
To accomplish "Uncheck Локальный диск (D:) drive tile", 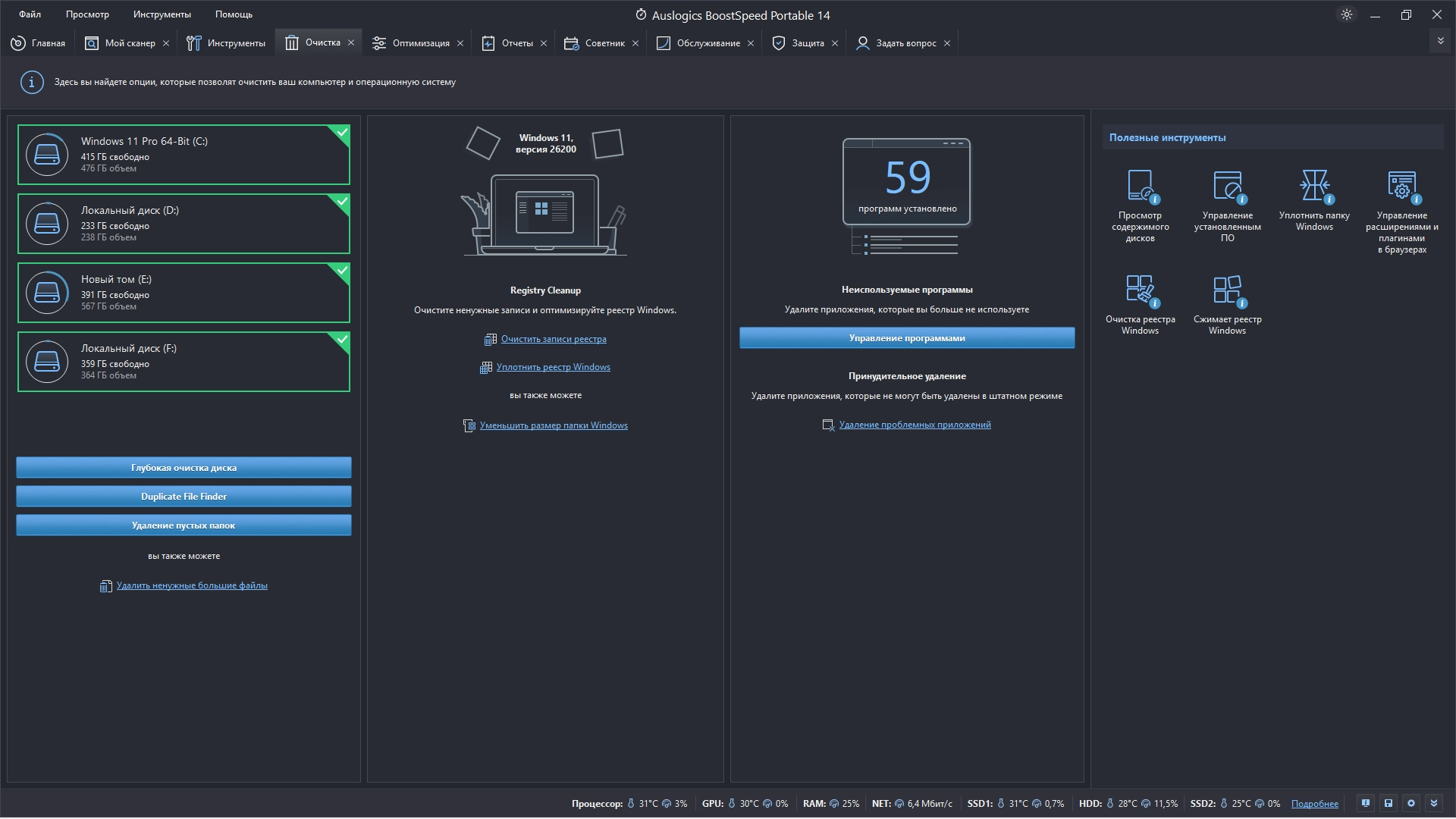I will [x=184, y=224].
